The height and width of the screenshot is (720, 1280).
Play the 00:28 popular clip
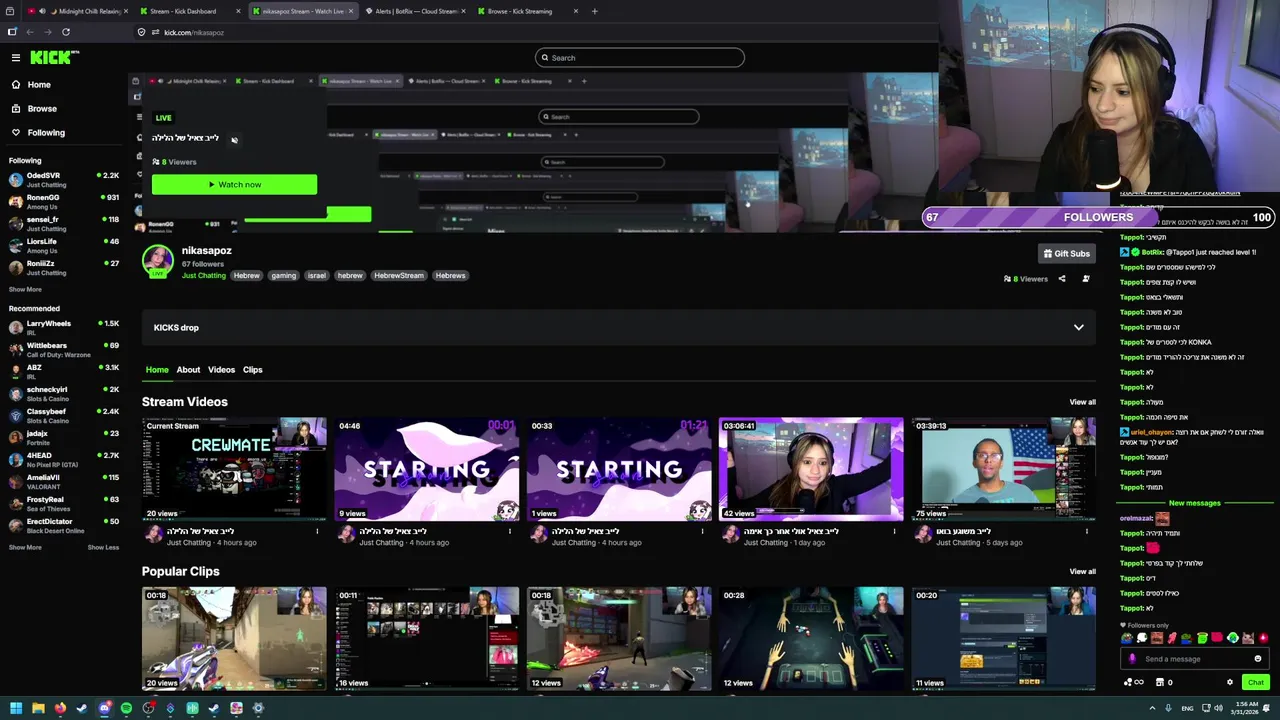811,639
